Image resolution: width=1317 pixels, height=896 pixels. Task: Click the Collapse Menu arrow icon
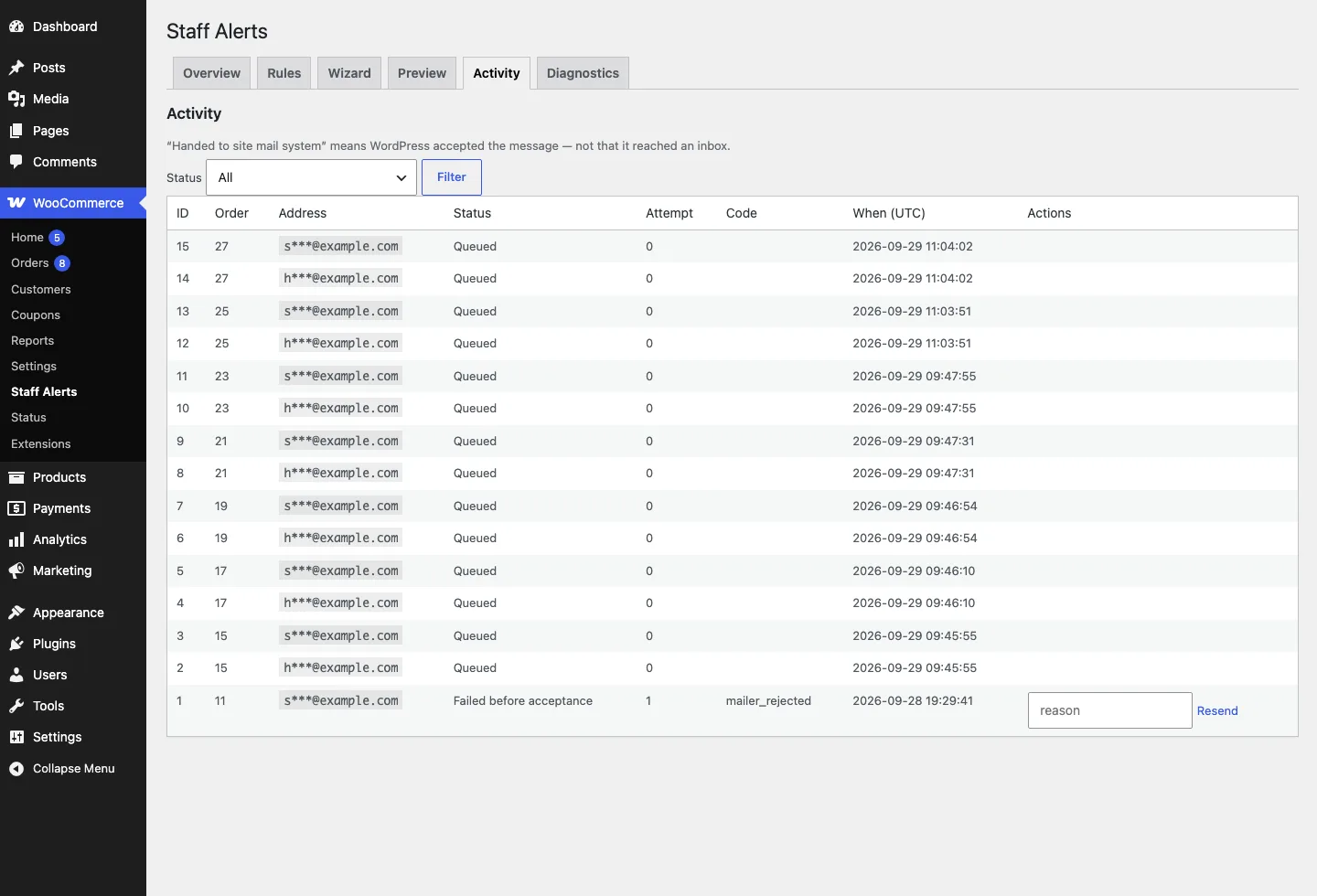16,769
